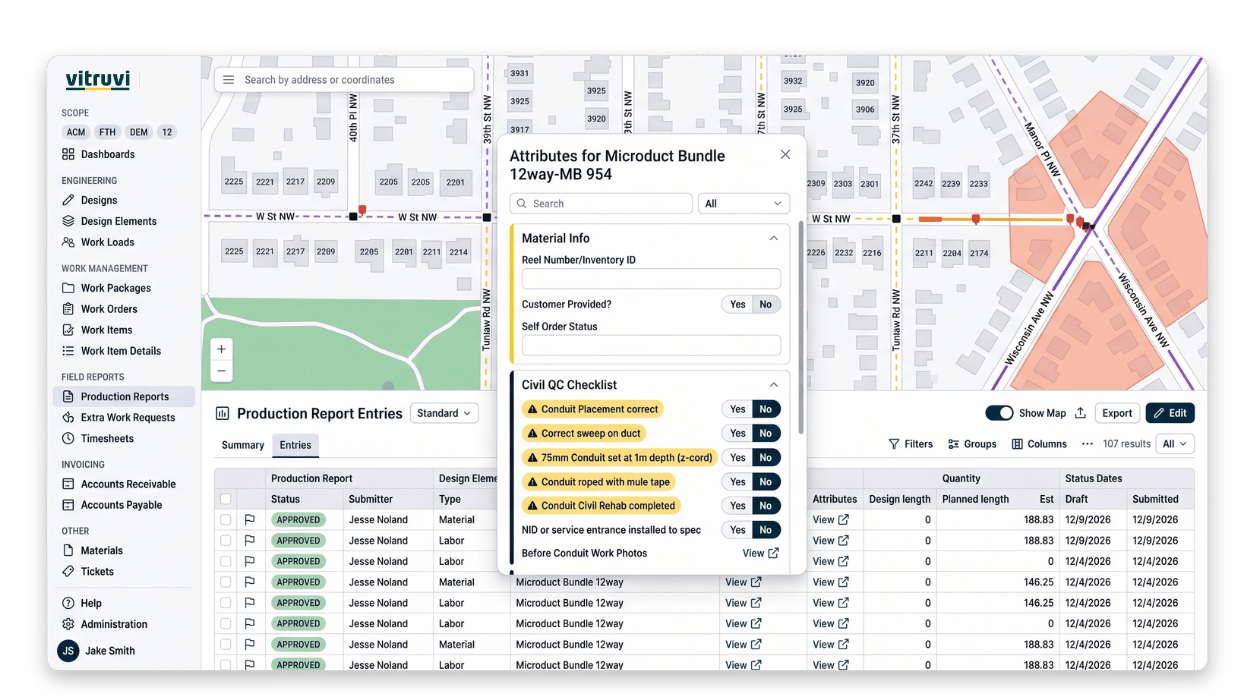Set Conduit Placement correct to Yes
The height and width of the screenshot is (700, 1260).
tap(737, 409)
